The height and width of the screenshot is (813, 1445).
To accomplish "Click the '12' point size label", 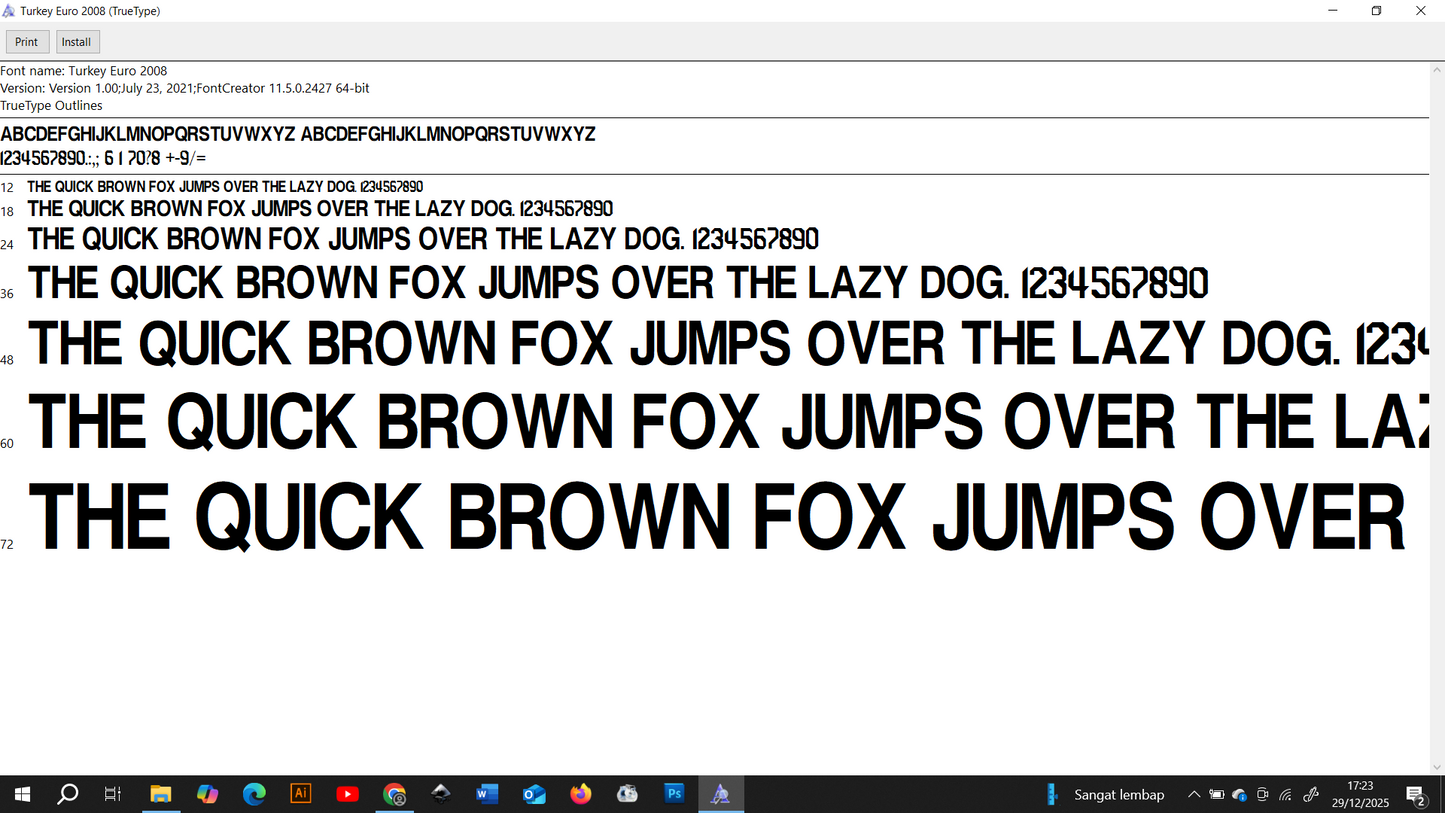I will 7,188.
